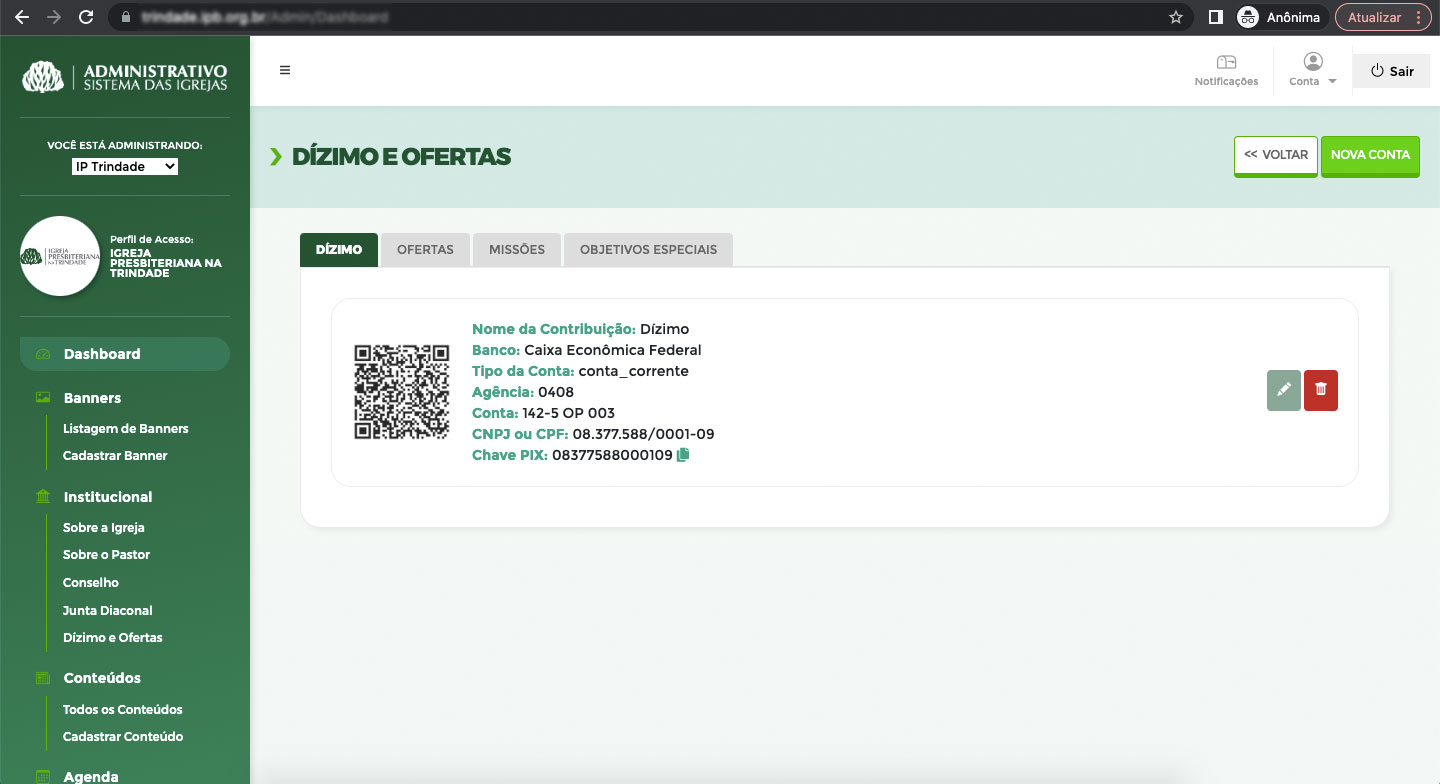Log out using the Sair button
Image resolution: width=1440 pixels, height=784 pixels.
click(1392, 71)
